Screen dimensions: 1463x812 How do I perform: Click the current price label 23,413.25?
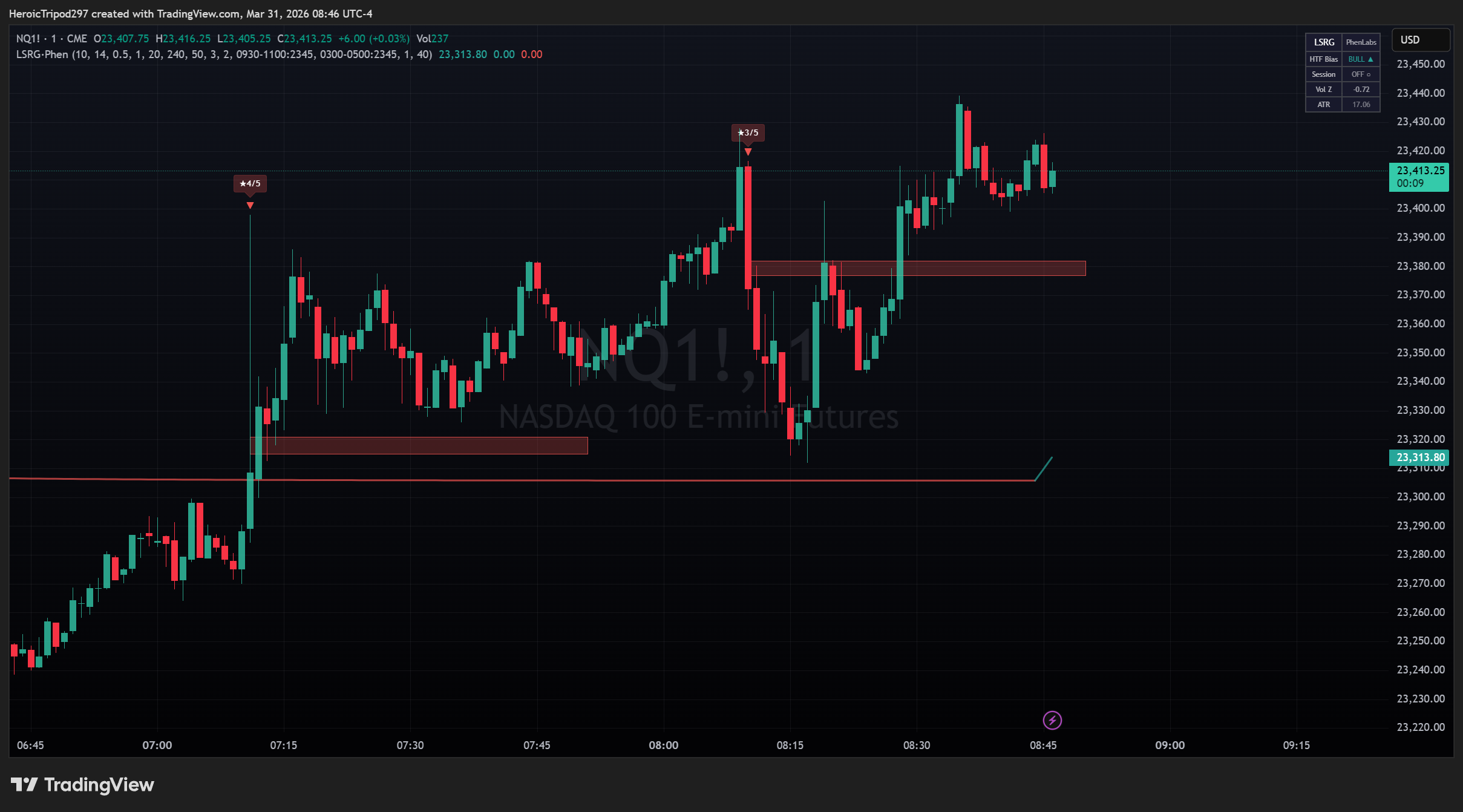(x=1419, y=177)
